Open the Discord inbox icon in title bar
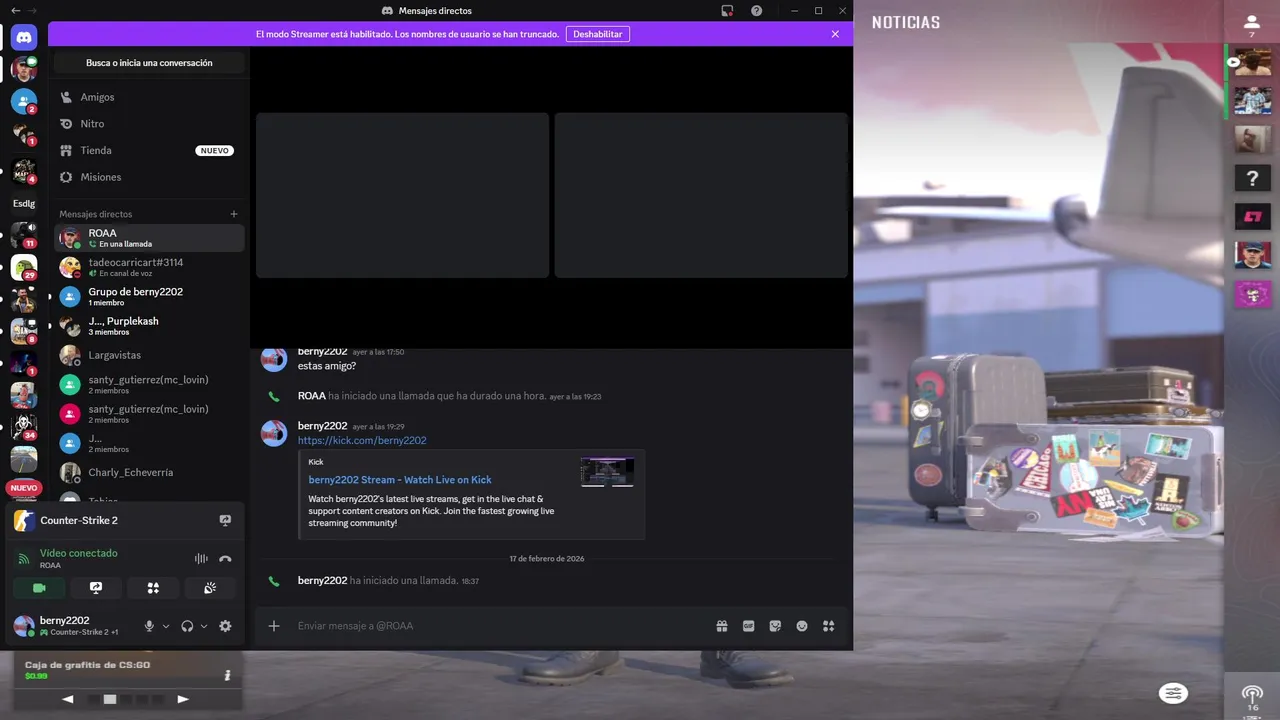 point(727,10)
